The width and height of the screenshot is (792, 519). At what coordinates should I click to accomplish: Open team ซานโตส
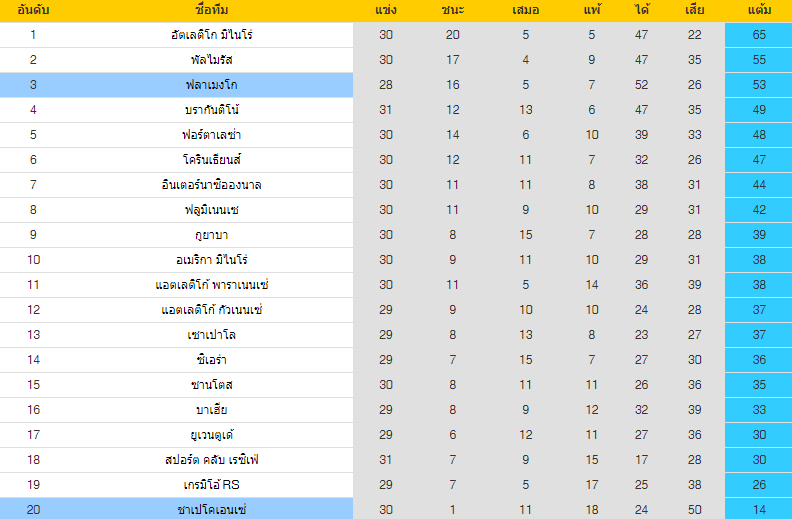click(211, 385)
